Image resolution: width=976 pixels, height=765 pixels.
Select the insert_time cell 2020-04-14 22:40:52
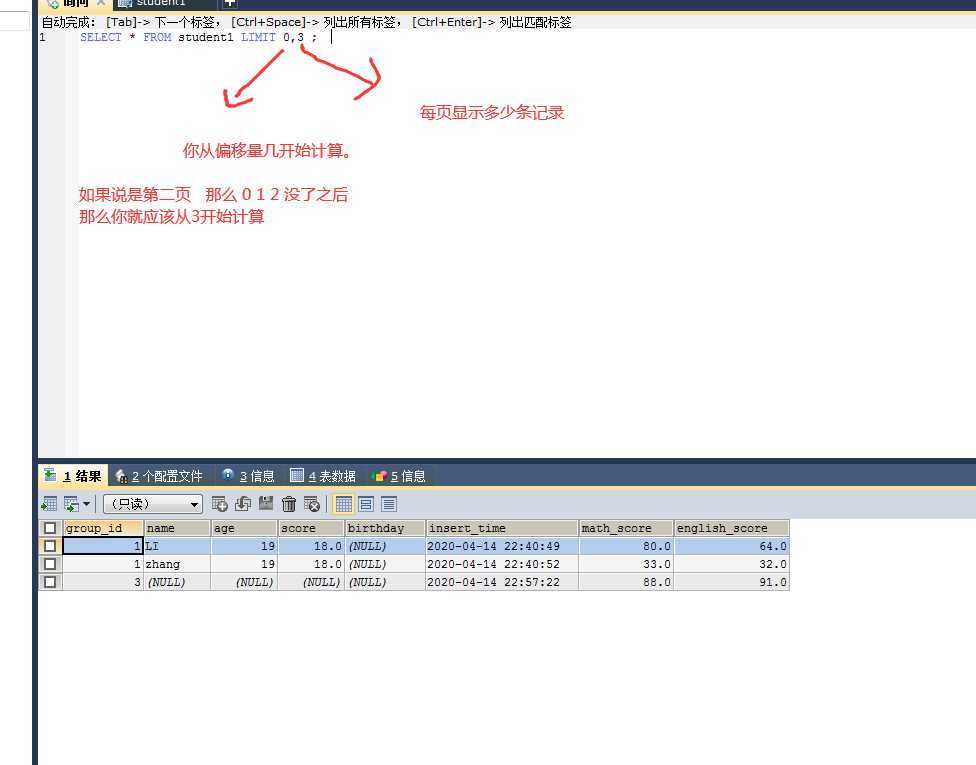pyautogui.click(x=502, y=564)
